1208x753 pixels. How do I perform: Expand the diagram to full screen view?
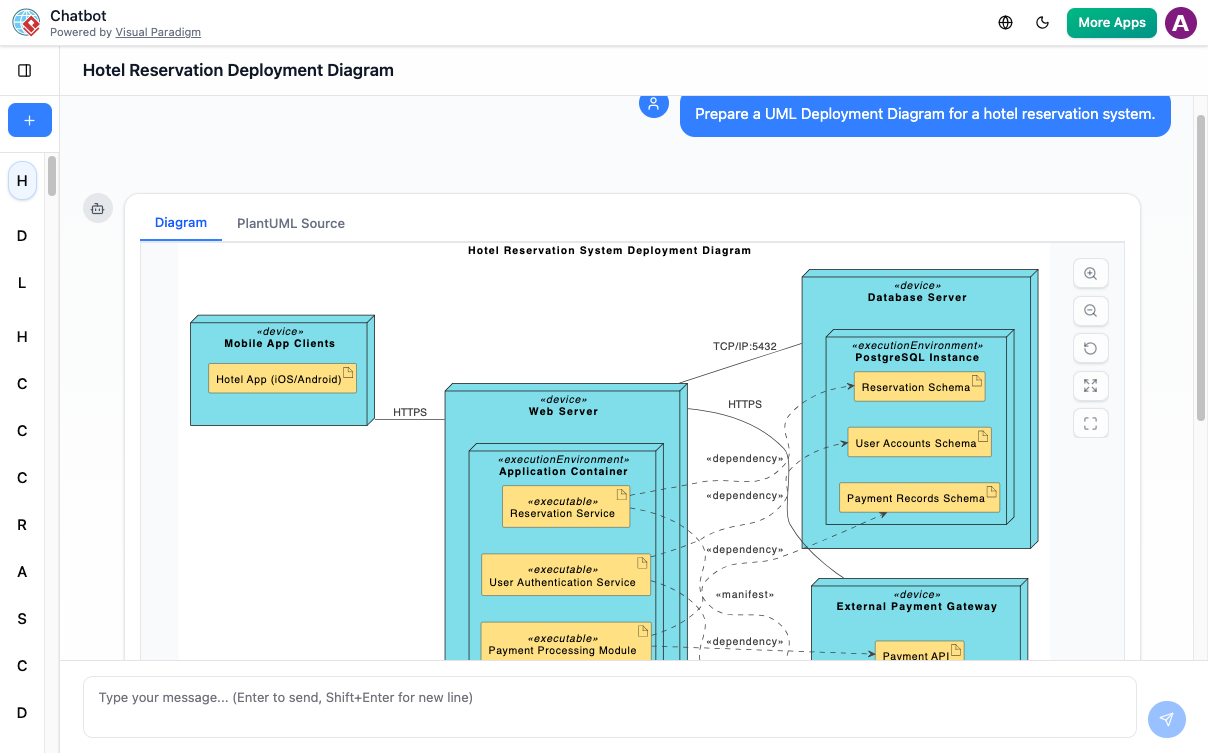[1091, 385]
